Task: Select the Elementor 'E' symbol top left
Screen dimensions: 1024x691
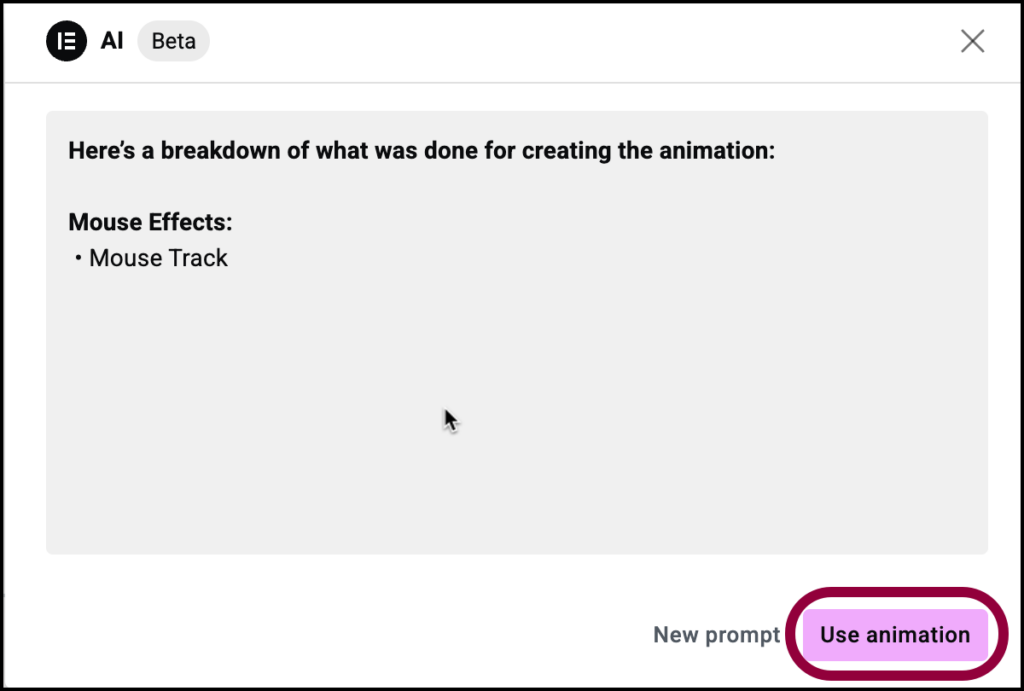Action: (65, 41)
